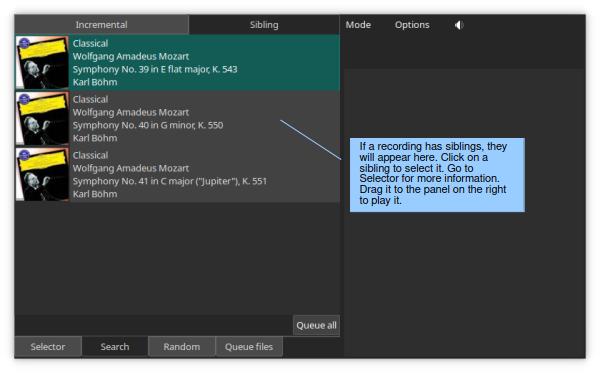Go to the Selector tab

coord(48,347)
